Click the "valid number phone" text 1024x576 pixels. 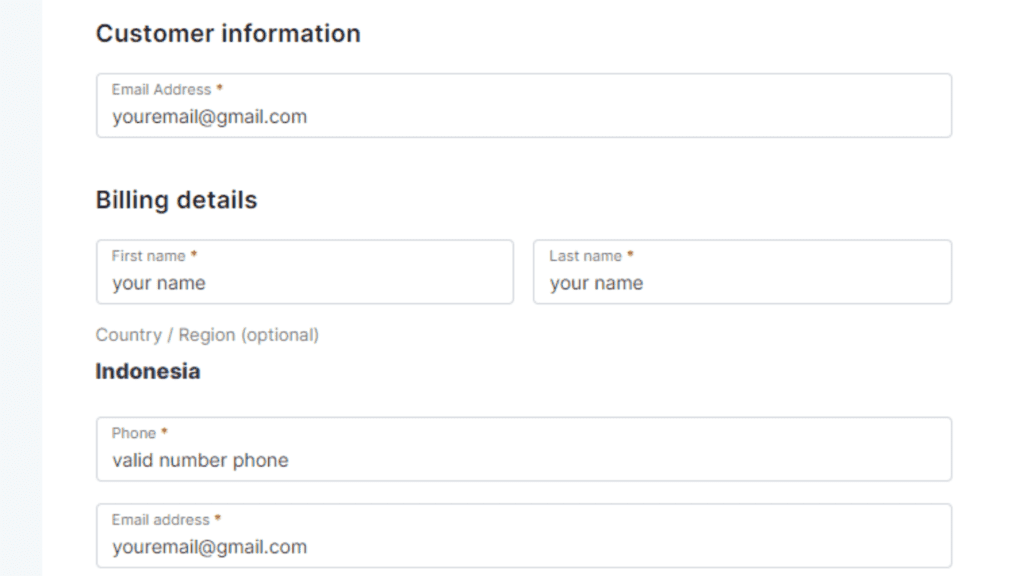[200, 460]
